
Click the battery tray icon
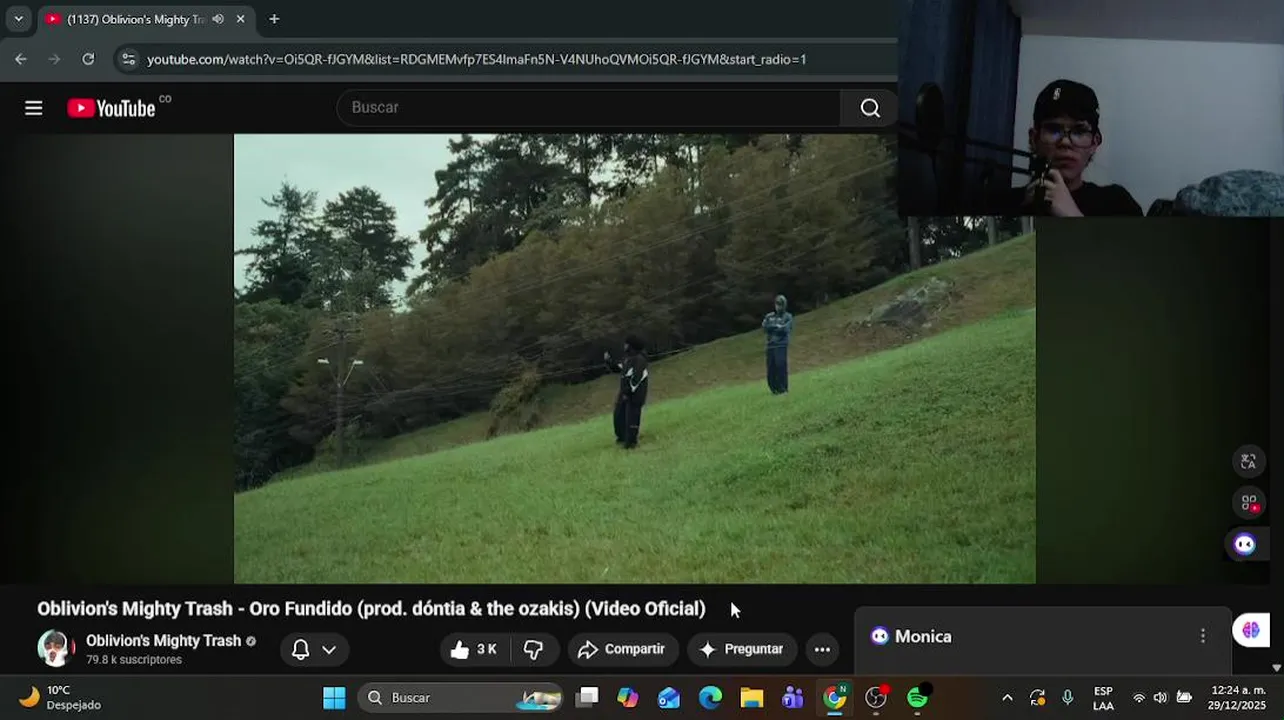[1184, 698]
